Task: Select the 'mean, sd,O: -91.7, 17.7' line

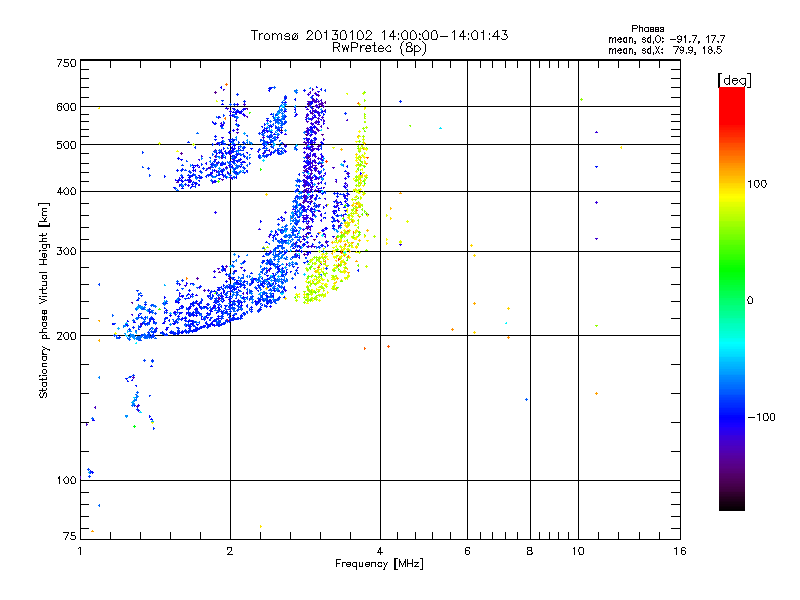Action: tap(666, 39)
